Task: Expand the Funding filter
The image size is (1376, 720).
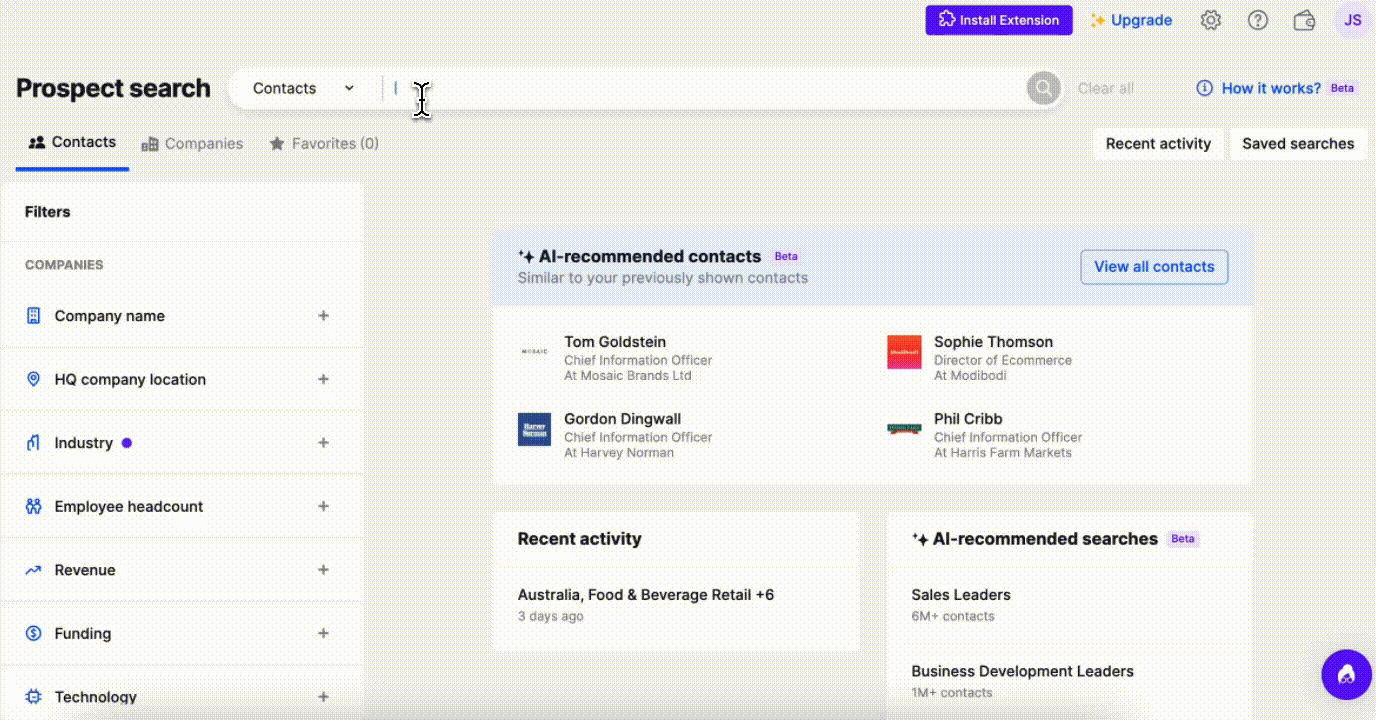Action: pos(323,633)
